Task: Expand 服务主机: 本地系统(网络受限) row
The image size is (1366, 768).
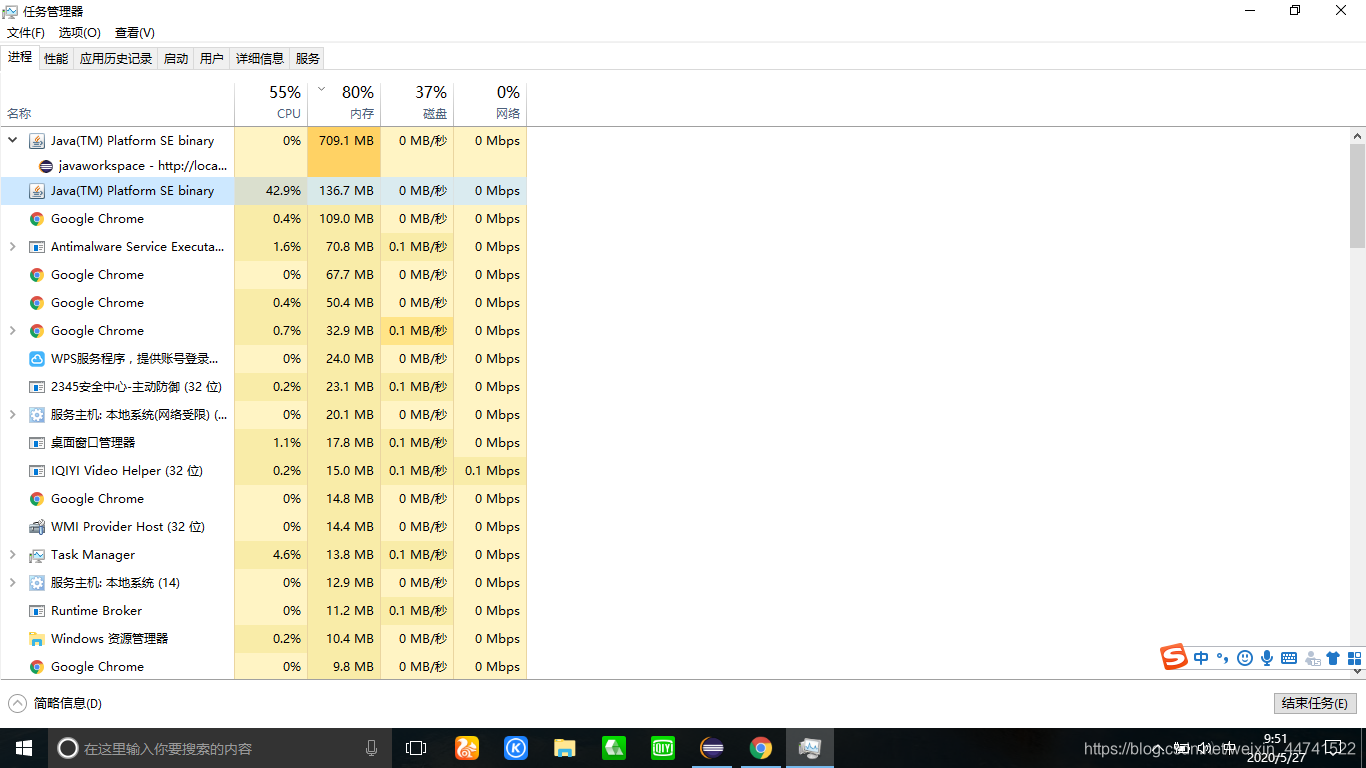Action: 13,415
